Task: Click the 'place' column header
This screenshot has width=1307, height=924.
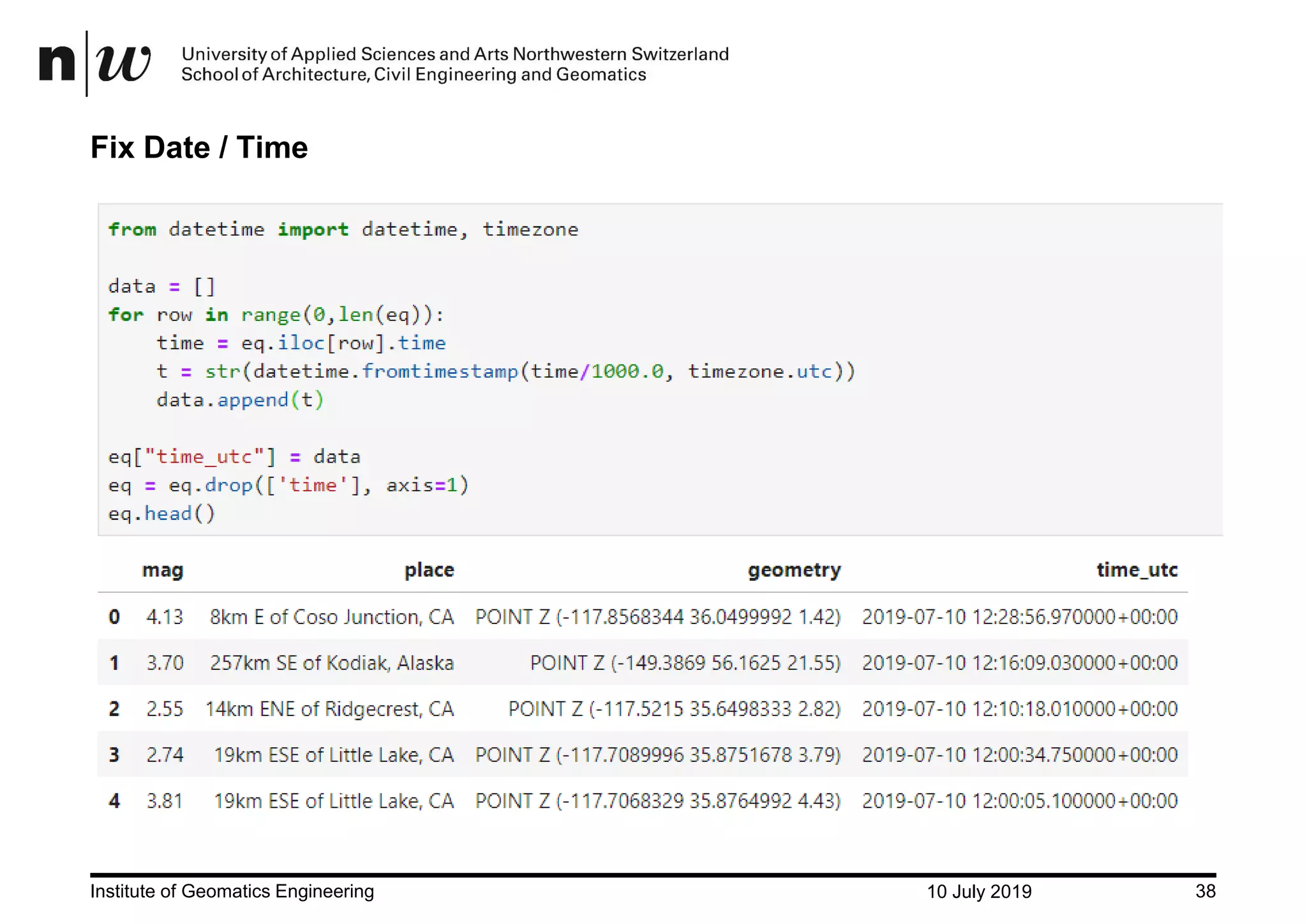Action: pyautogui.click(x=429, y=570)
